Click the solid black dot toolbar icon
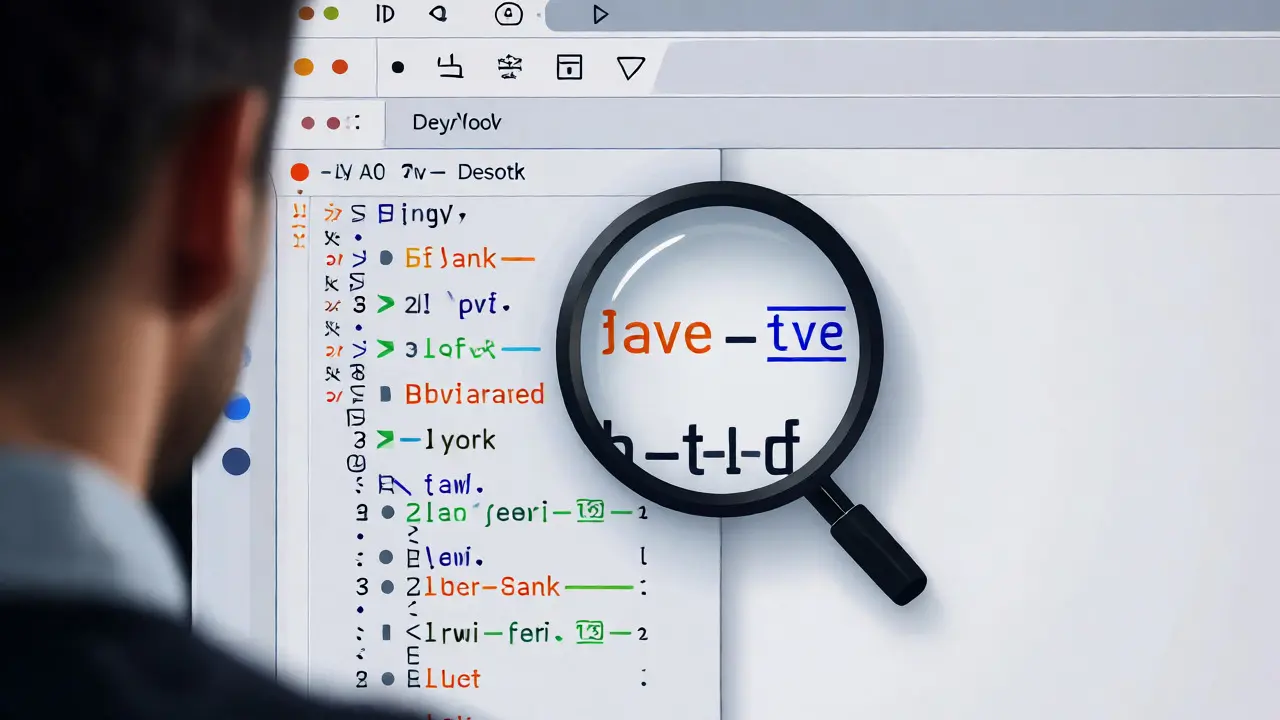 tap(398, 68)
